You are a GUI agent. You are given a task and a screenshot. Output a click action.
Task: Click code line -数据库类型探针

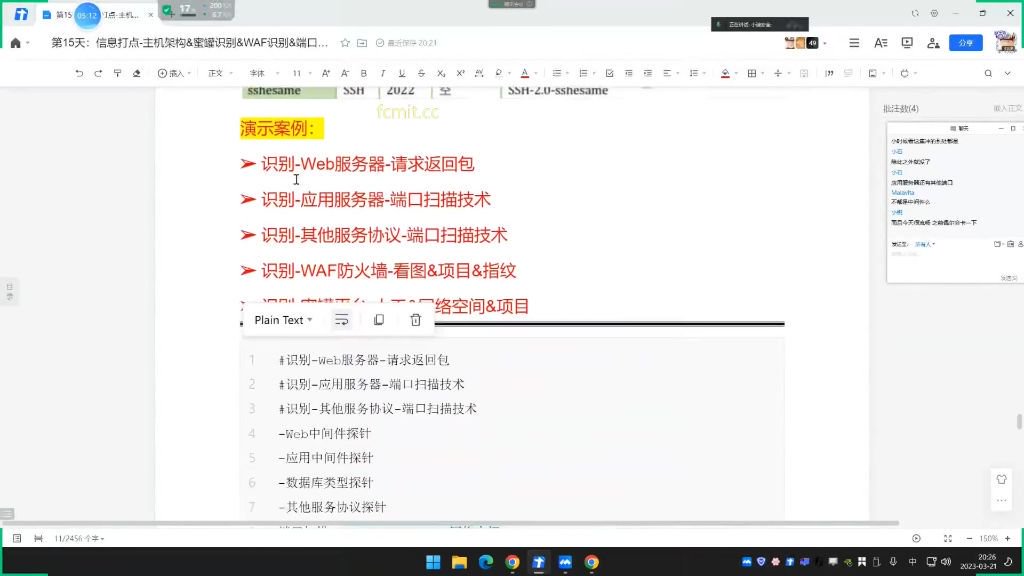(x=326, y=483)
